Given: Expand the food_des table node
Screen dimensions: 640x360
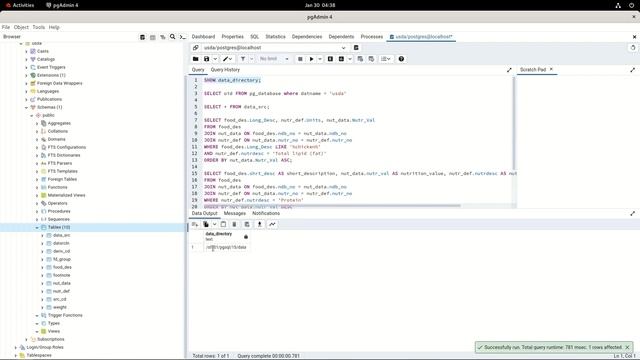Looking at the screenshot, I should 42,267.
